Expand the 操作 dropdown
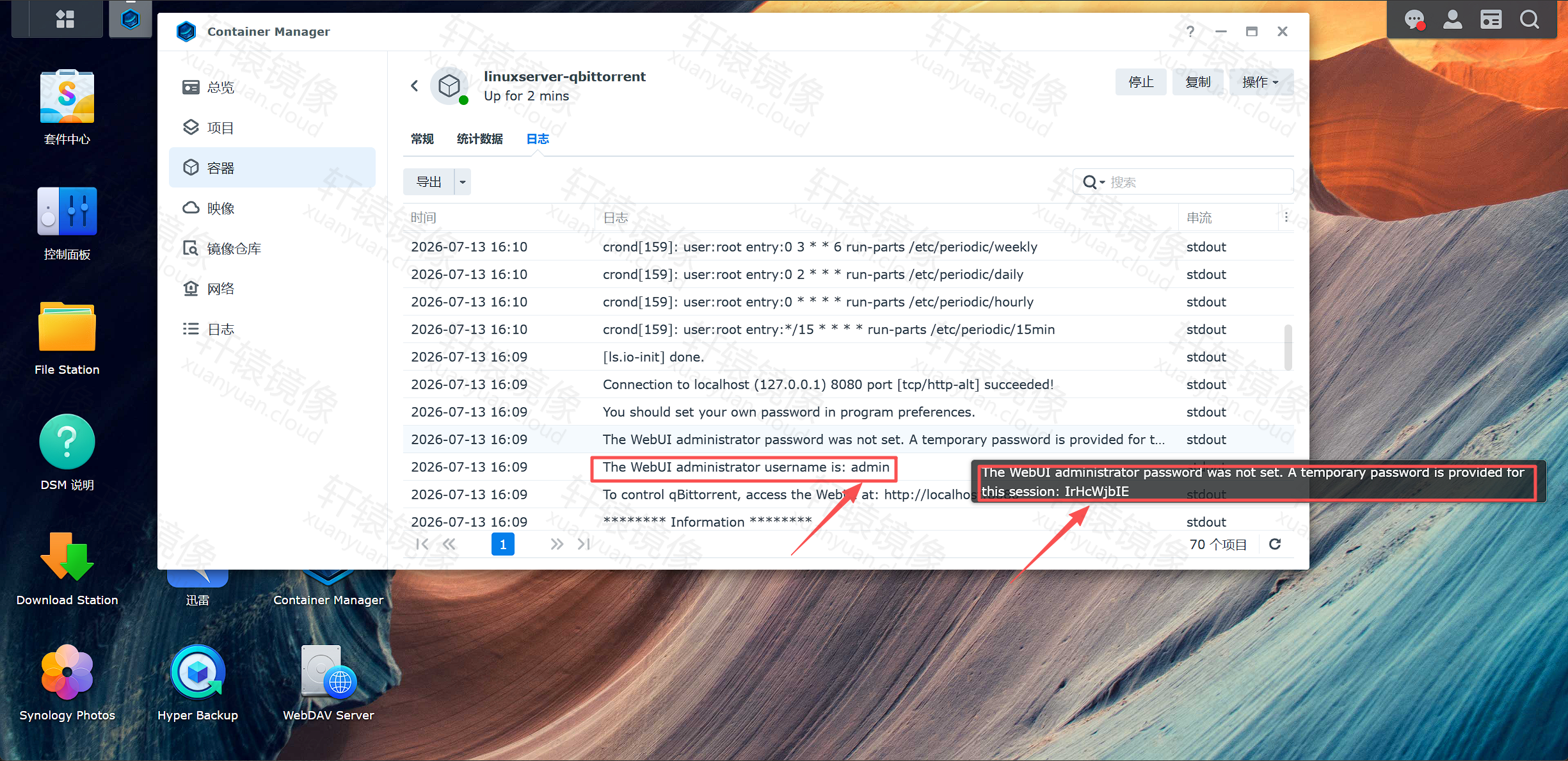Screen dimensions: 1568x761 pos(1261,82)
